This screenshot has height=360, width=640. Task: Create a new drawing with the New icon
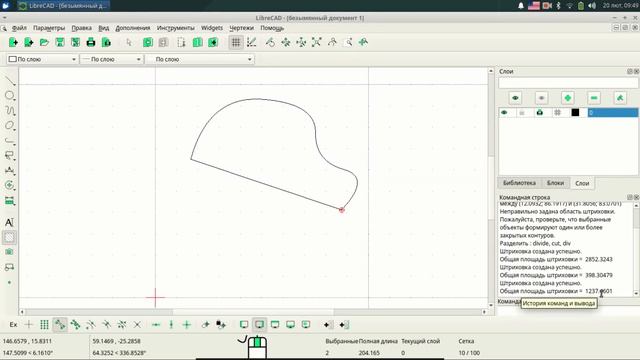pyautogui.click(x=13, y=42)
